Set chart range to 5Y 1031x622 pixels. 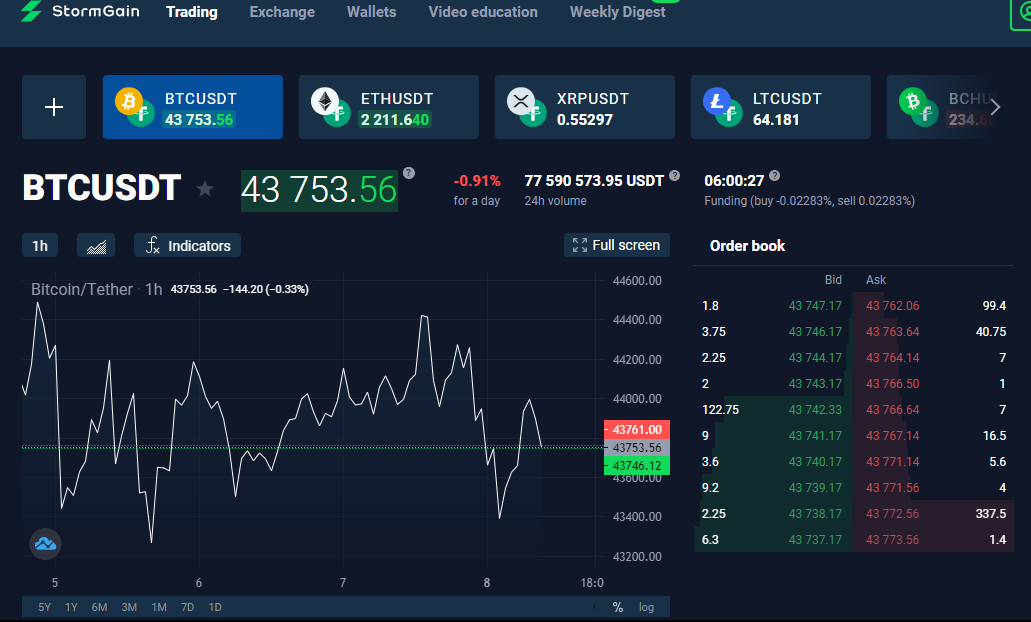coord(44,607)
